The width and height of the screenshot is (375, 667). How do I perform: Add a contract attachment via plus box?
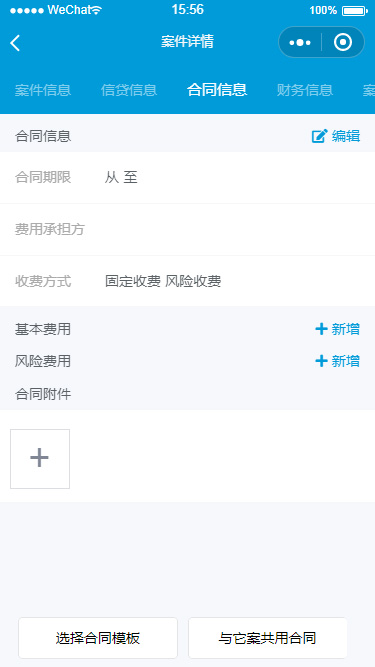[x=40, y=459]
